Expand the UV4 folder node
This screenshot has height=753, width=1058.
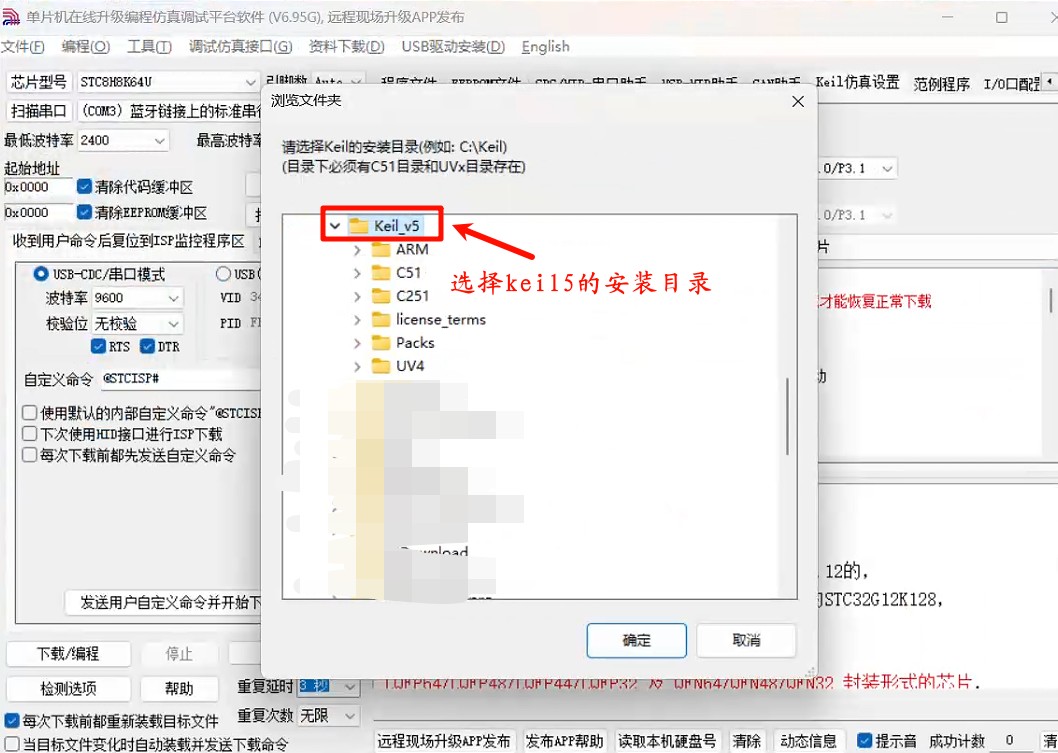click(357, 366)
